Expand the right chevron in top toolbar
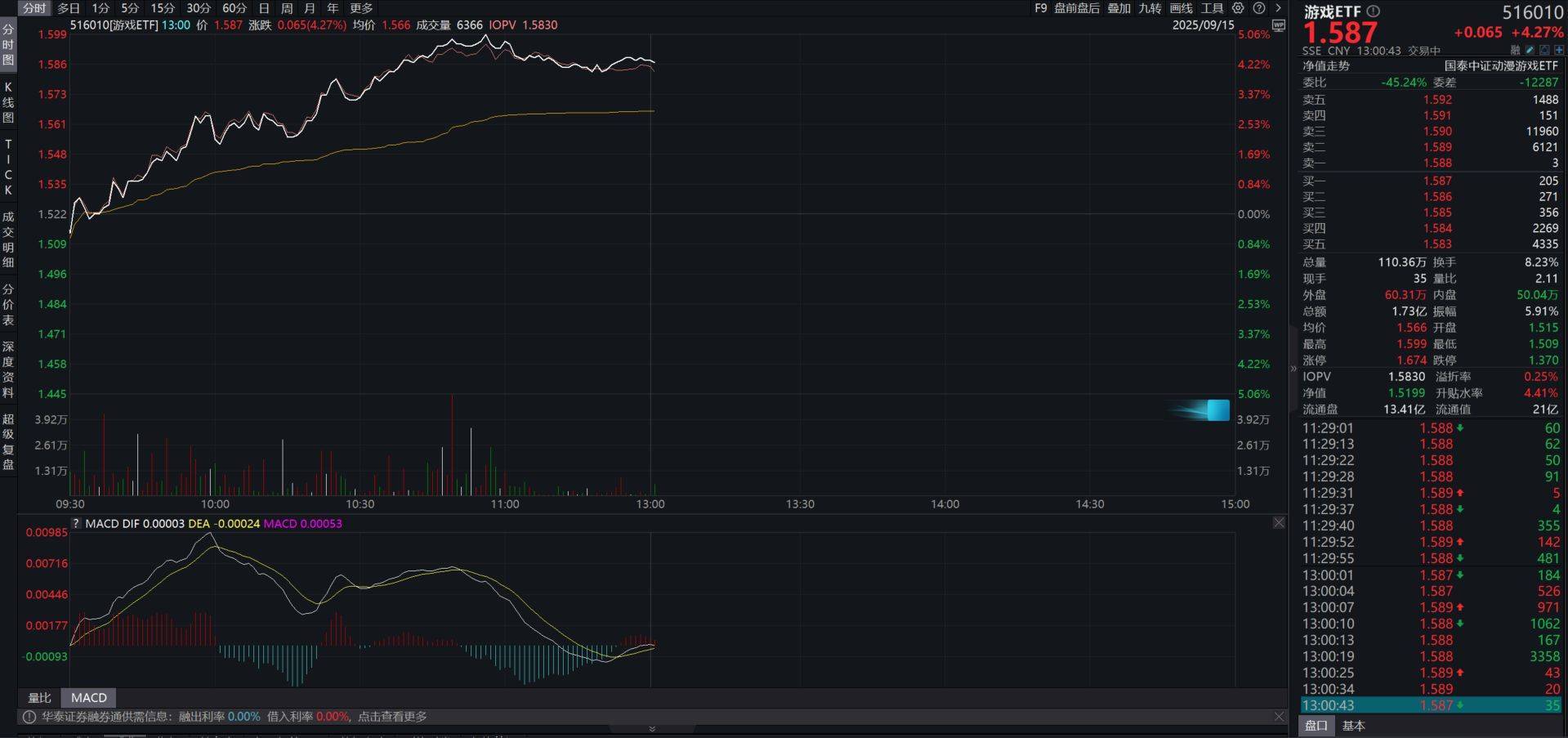 point(1278,8)
